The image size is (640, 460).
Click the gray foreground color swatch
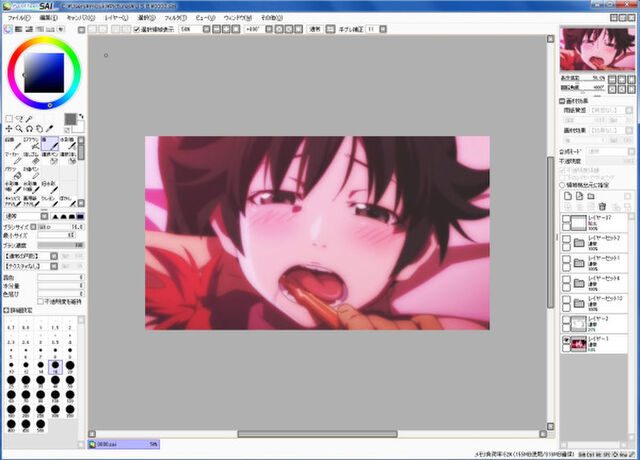point(70,119)
